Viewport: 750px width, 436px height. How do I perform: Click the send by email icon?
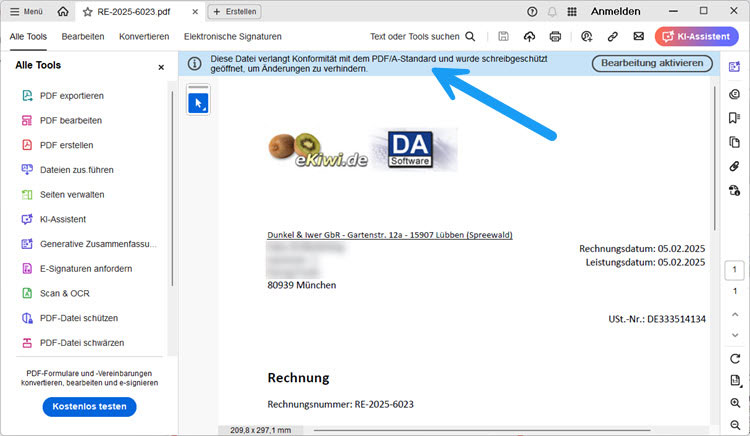pyautogui.click(x=639, y=36)
